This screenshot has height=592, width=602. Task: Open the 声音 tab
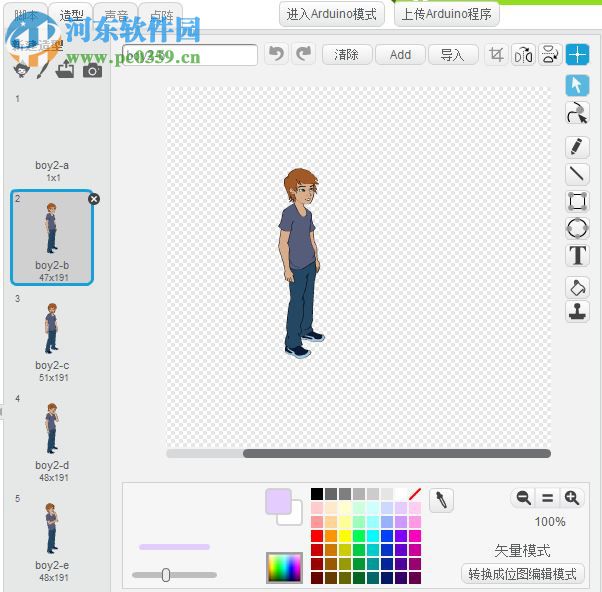click(x=116, y=16)
